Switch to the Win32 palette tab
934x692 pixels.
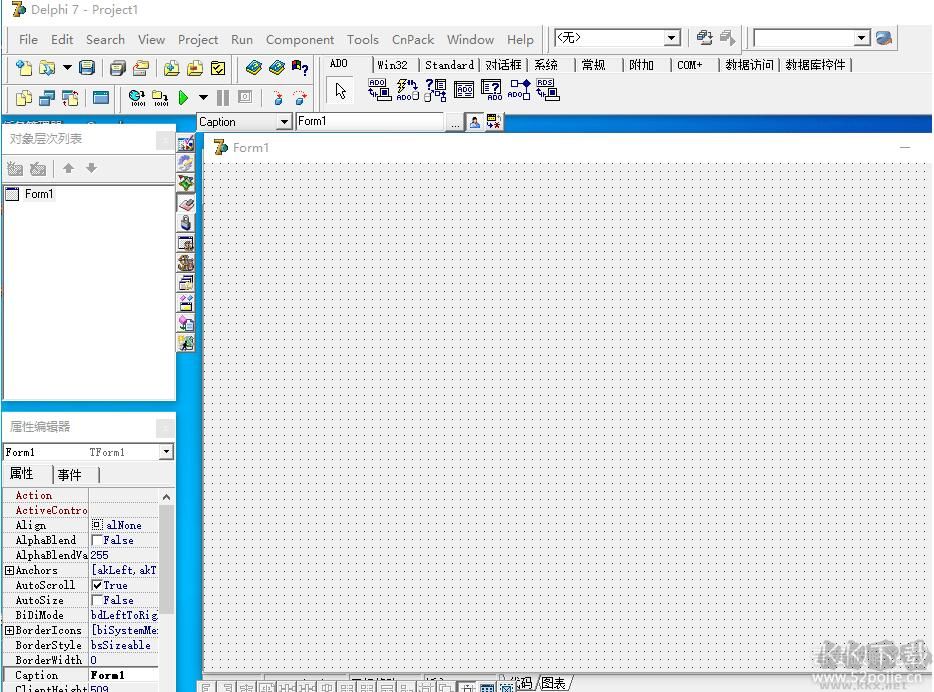[392, 65]
